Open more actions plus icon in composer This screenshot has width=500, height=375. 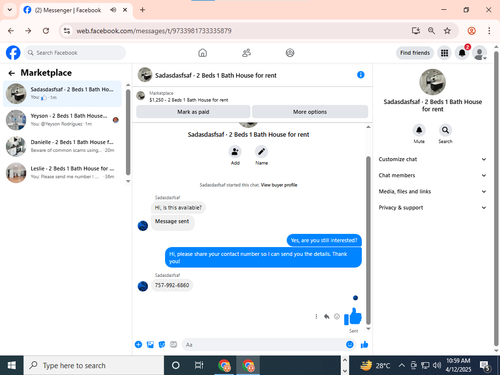point(138,345)
